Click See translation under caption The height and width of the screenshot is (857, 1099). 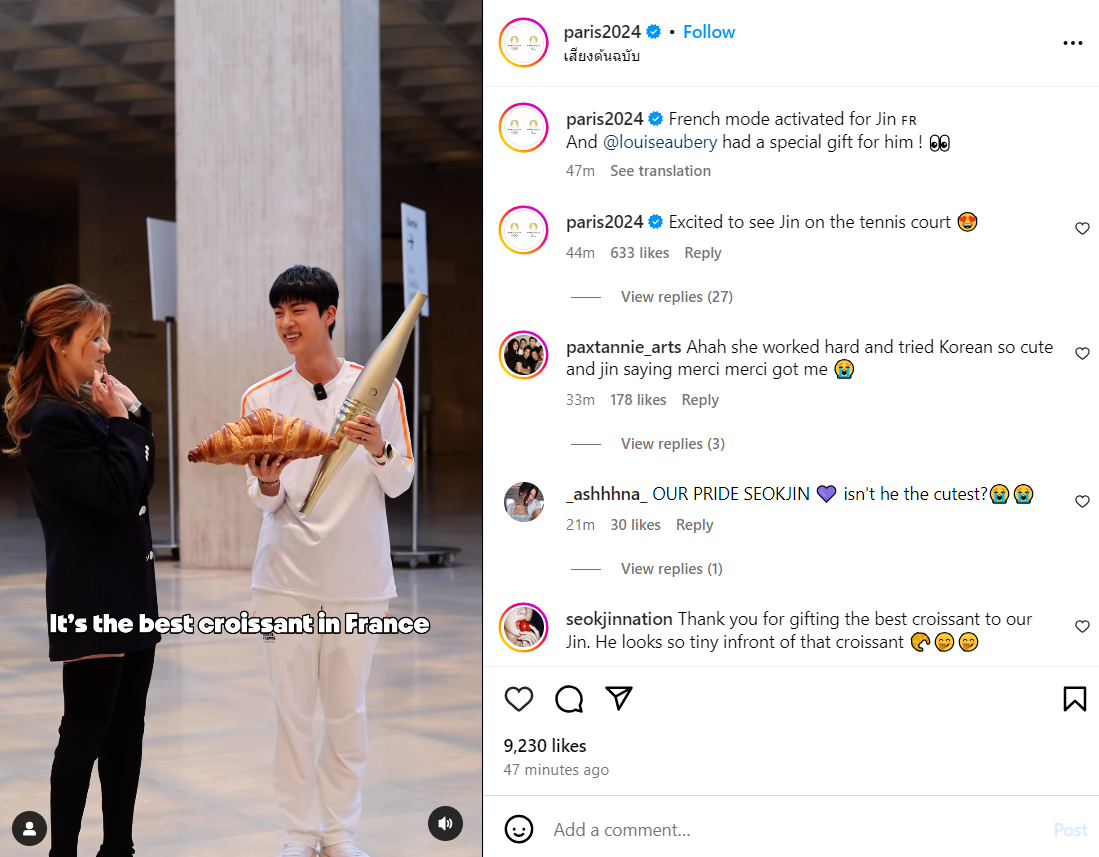click(660, 171)
